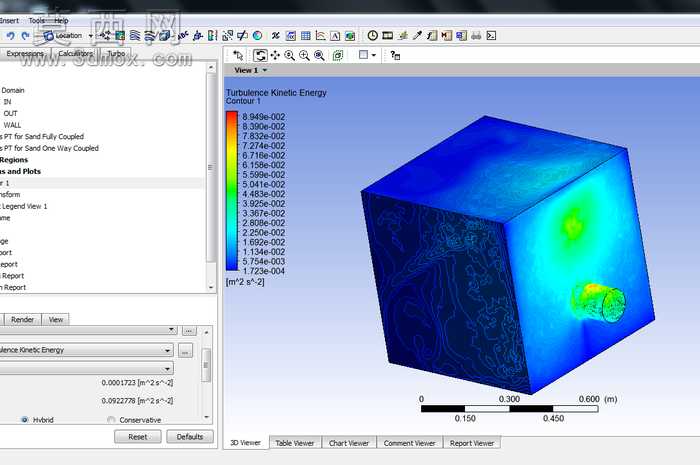Open the Function Calculator icon

[432, 36]
